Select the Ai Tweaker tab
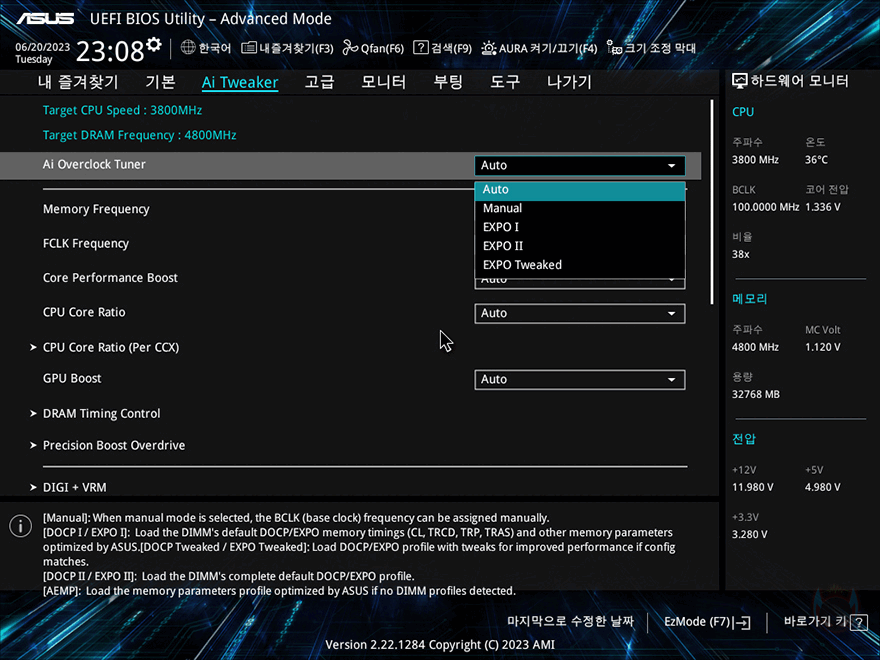The image size is (880, 660). tap(240, 82)
